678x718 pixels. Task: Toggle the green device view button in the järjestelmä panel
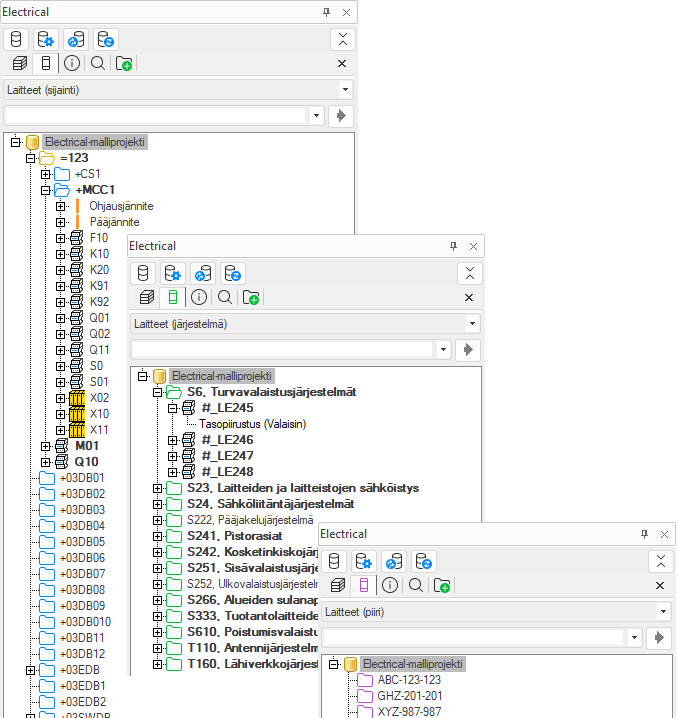click(173, 297)
